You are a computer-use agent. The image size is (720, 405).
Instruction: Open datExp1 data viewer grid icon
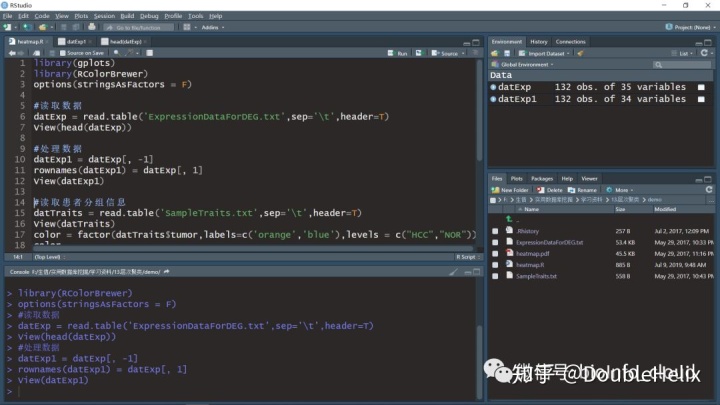coord(701,99)
